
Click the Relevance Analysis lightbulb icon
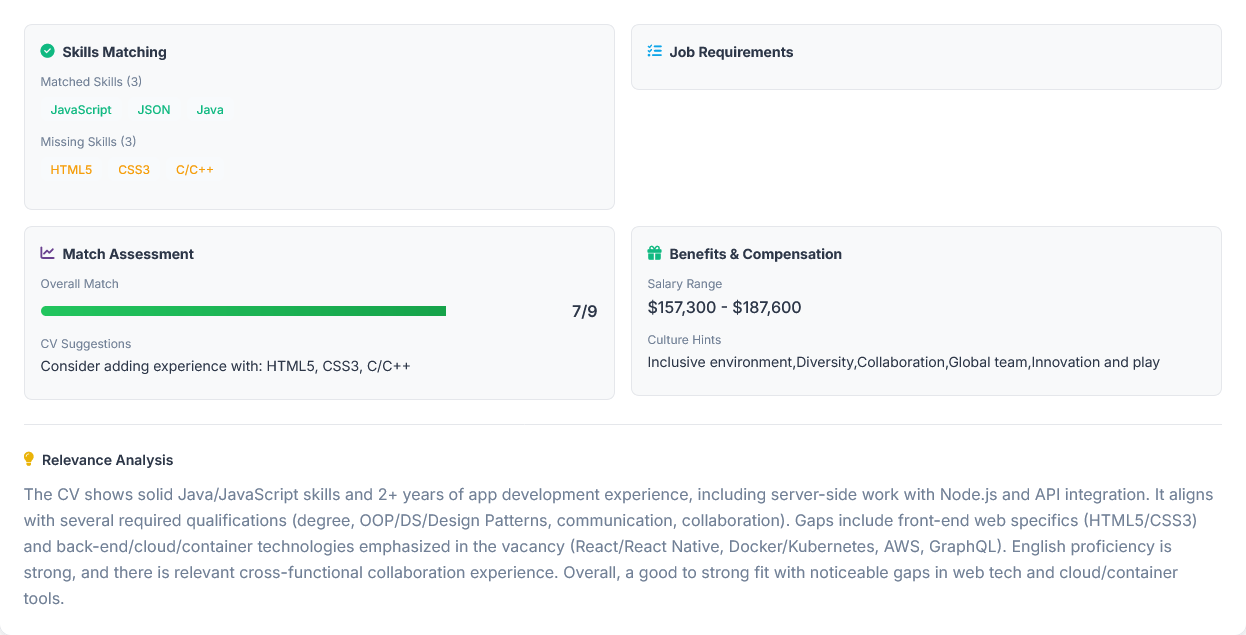29,459
